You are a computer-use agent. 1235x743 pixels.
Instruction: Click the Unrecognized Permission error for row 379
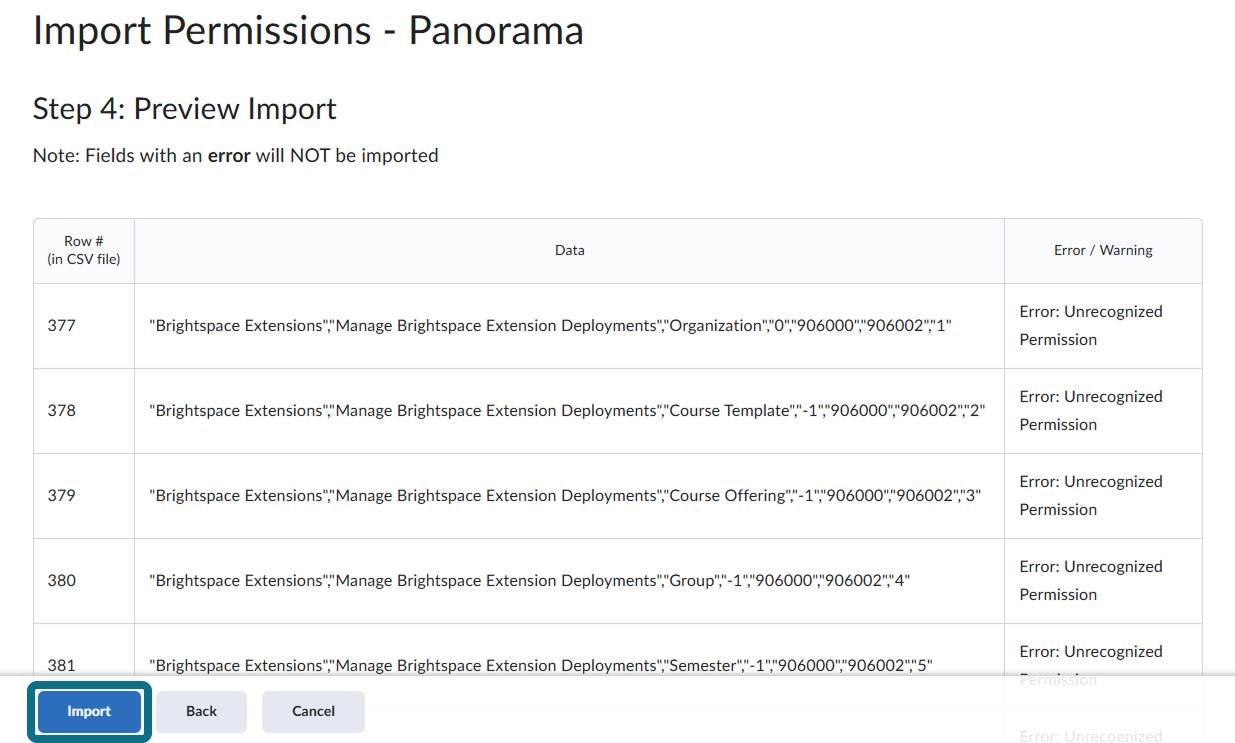click(x=1091, y=496)
